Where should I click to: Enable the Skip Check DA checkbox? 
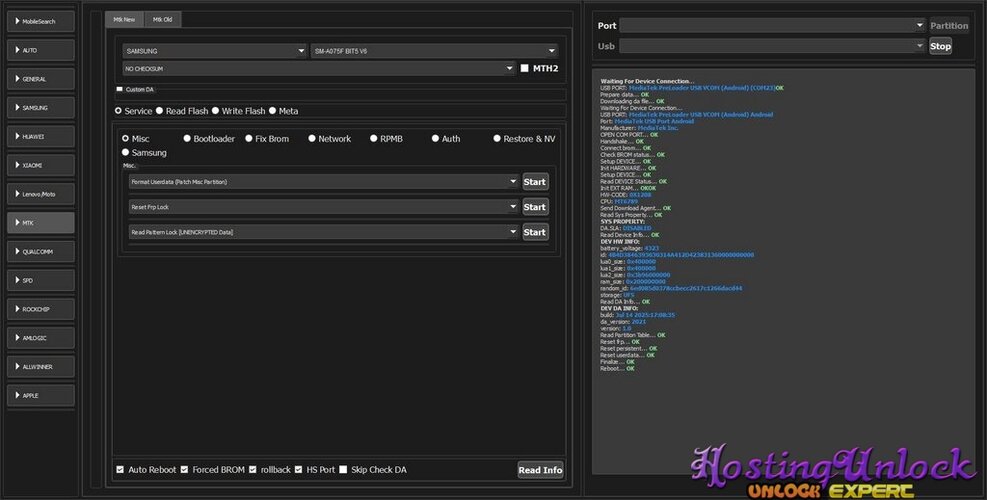pyautogui.click(x=343, y=470)
